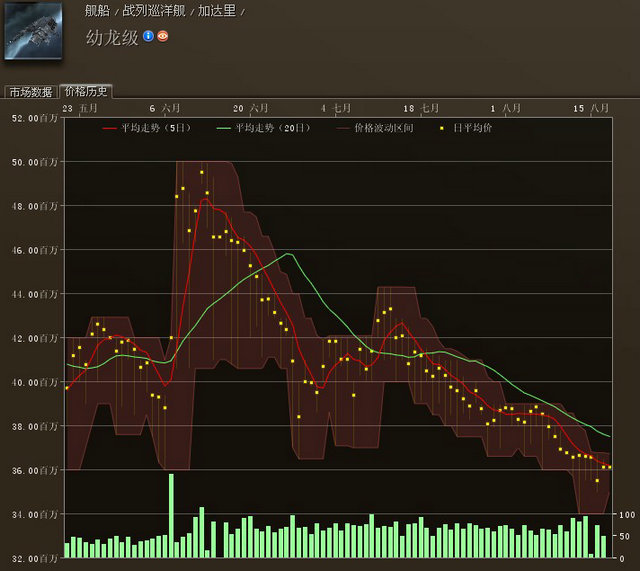This screenshot has height=571, width=640.
Task: Toggle the 价格波动区间 legend entry
Action: pos(374,128)
